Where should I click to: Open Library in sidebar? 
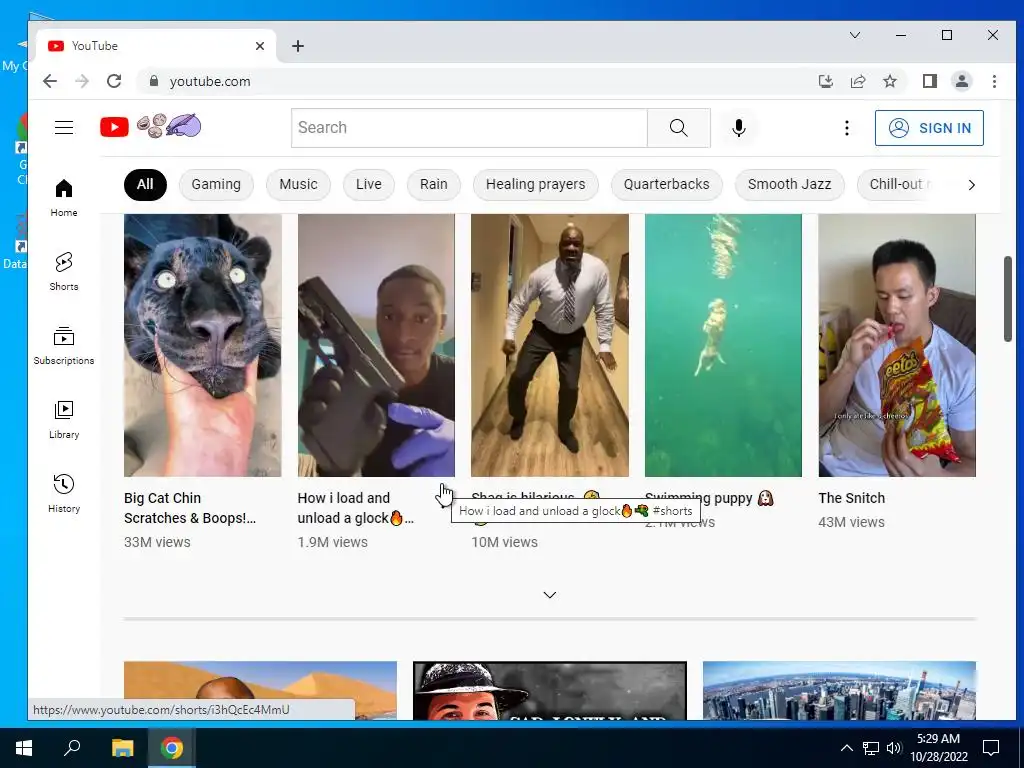point(64,420)
